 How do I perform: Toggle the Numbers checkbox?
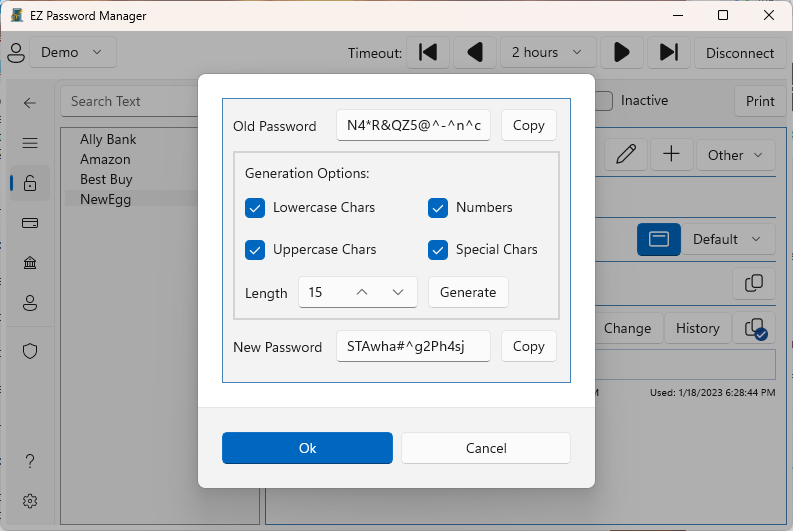coord(437,208)
